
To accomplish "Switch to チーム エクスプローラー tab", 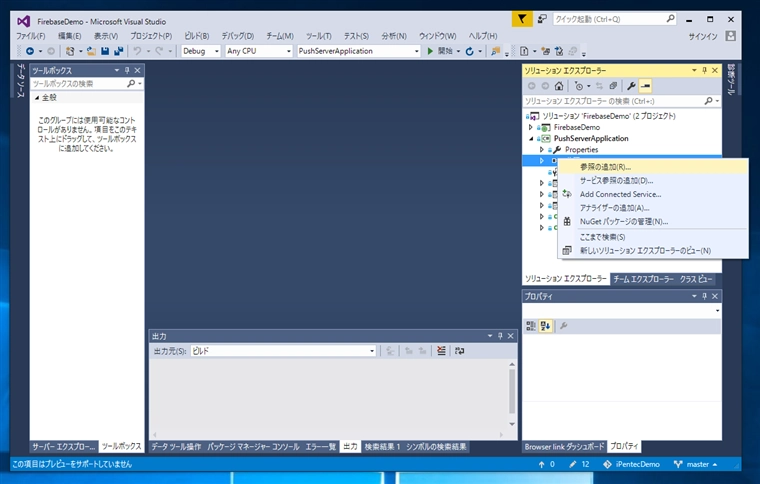I will (x=643, y=279).
